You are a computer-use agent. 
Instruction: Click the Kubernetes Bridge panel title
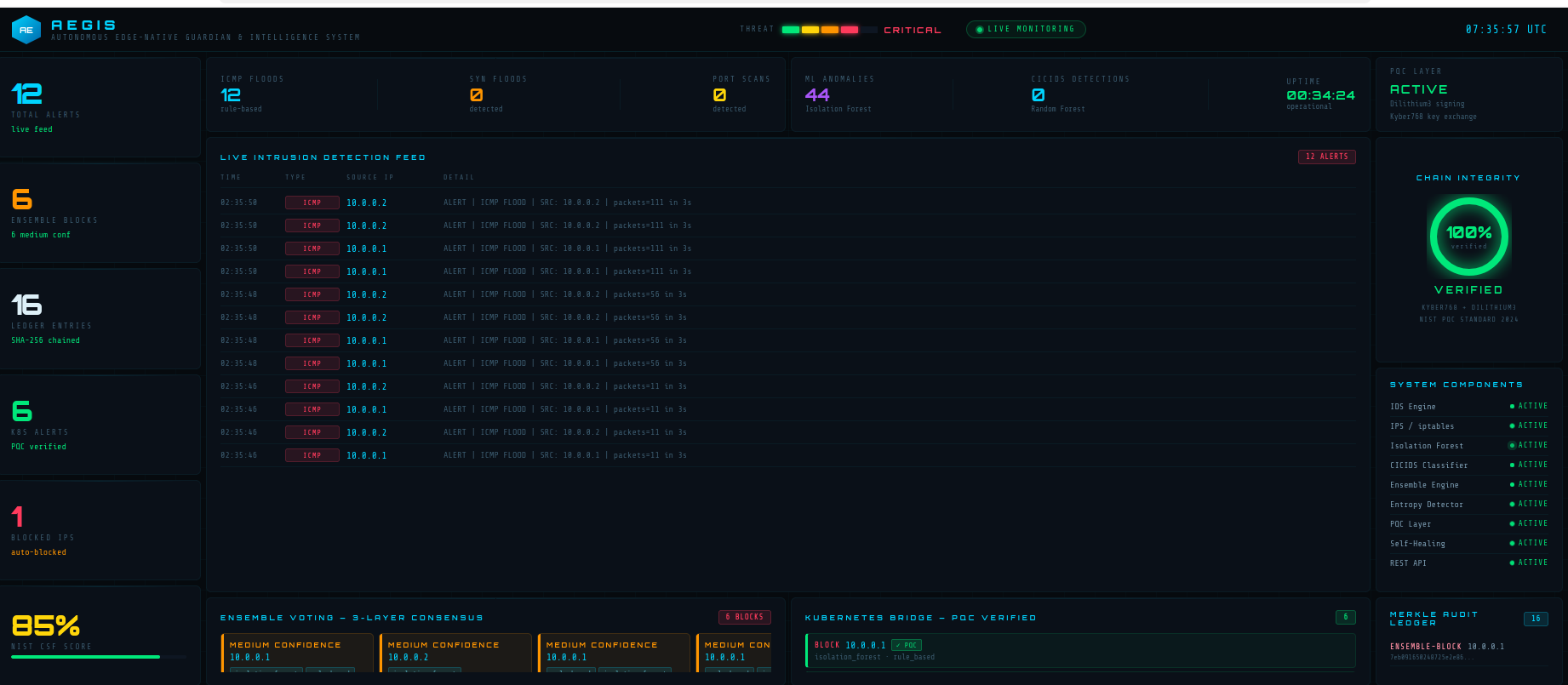(920, 618)
